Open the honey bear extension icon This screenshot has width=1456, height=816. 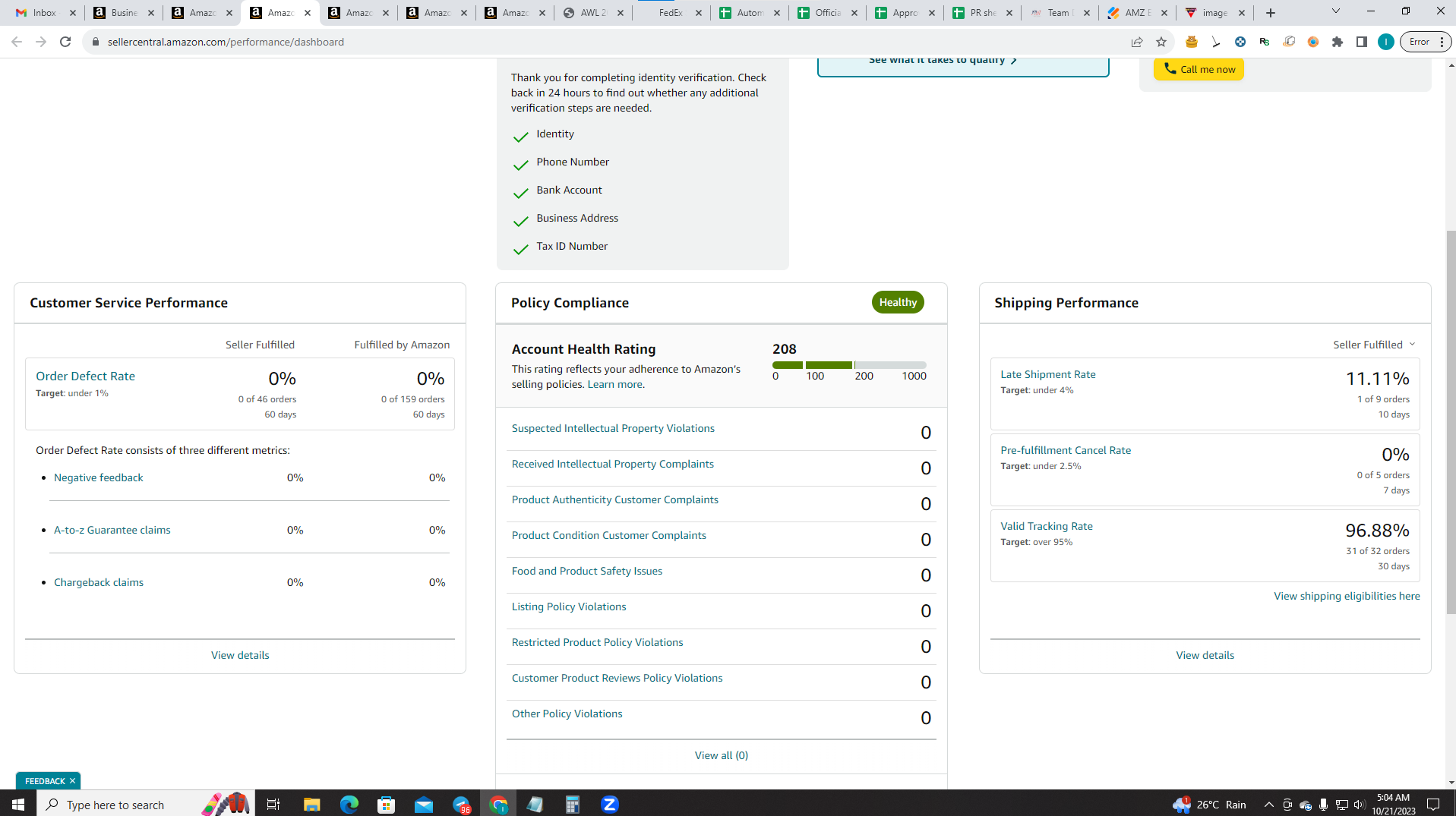click(1192, 42)
